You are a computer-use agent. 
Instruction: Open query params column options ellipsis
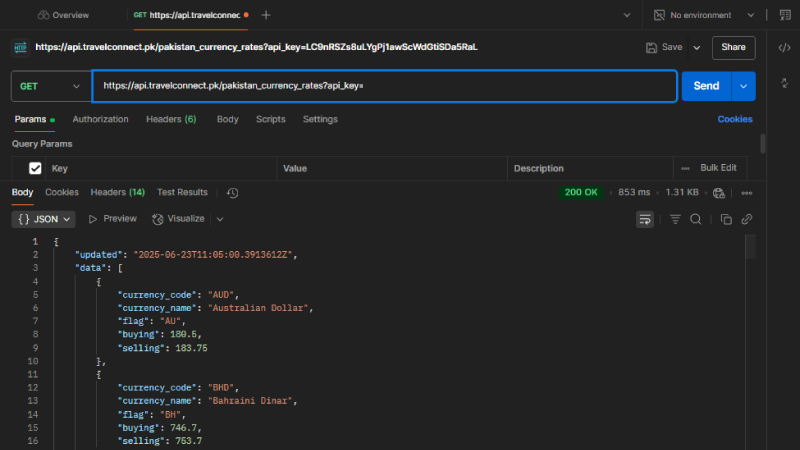pyautogui.click(x=685, y=168)
